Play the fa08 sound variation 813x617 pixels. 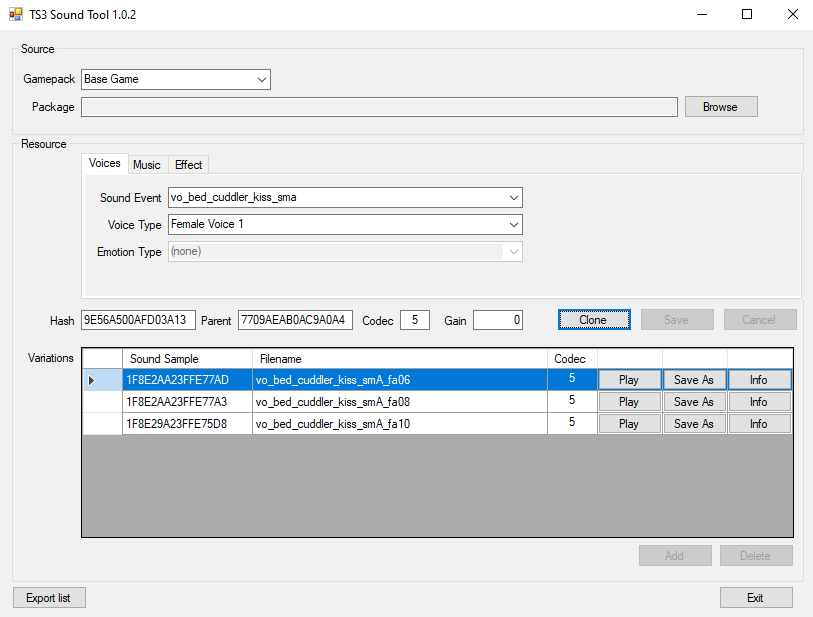click(629, 402)
